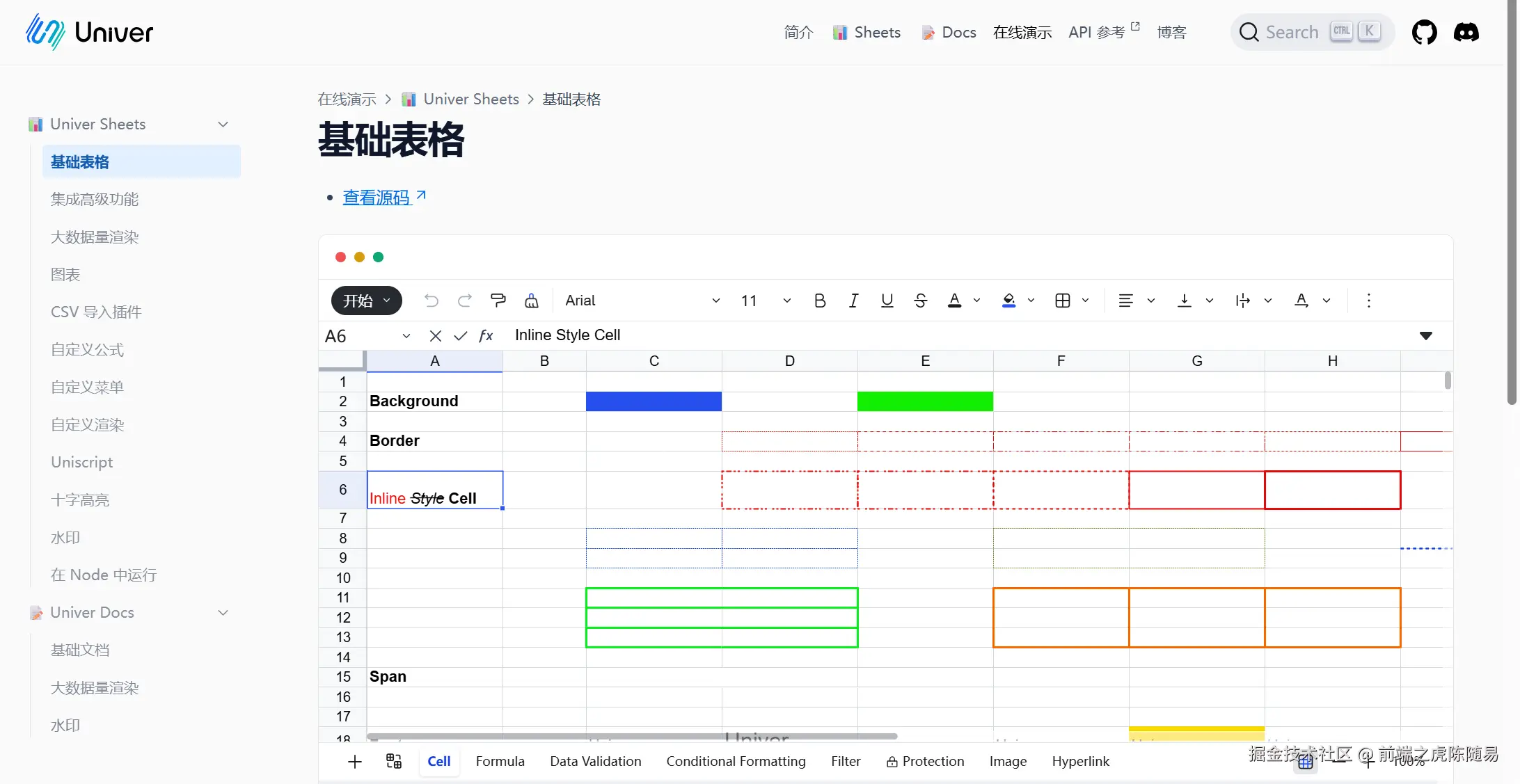The width and height of the screenshot is (1520, 784).
Task: Click the underline icon
Action: (x=887, y=301)
